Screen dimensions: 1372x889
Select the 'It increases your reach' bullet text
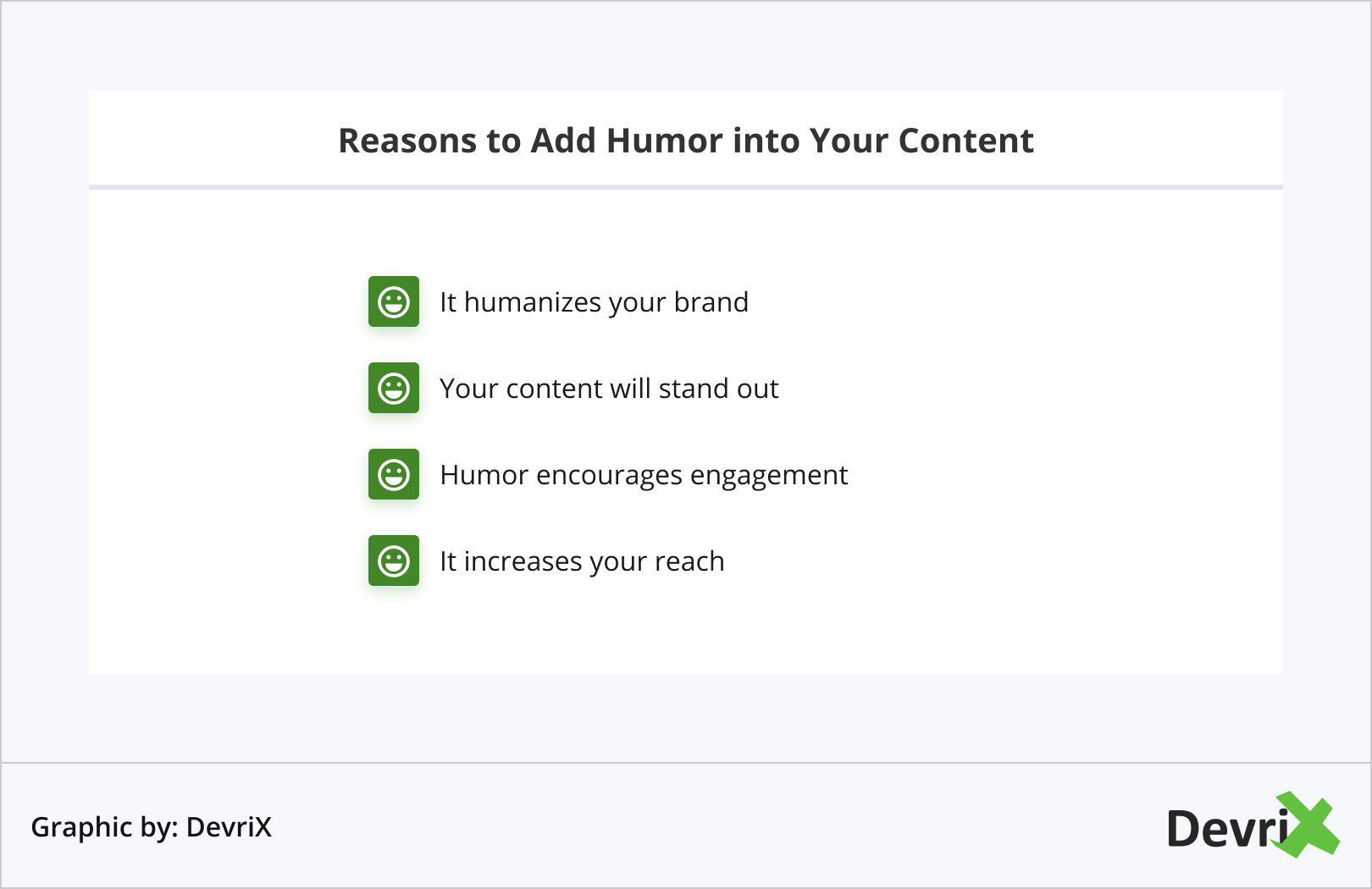[x=582, y=561]
